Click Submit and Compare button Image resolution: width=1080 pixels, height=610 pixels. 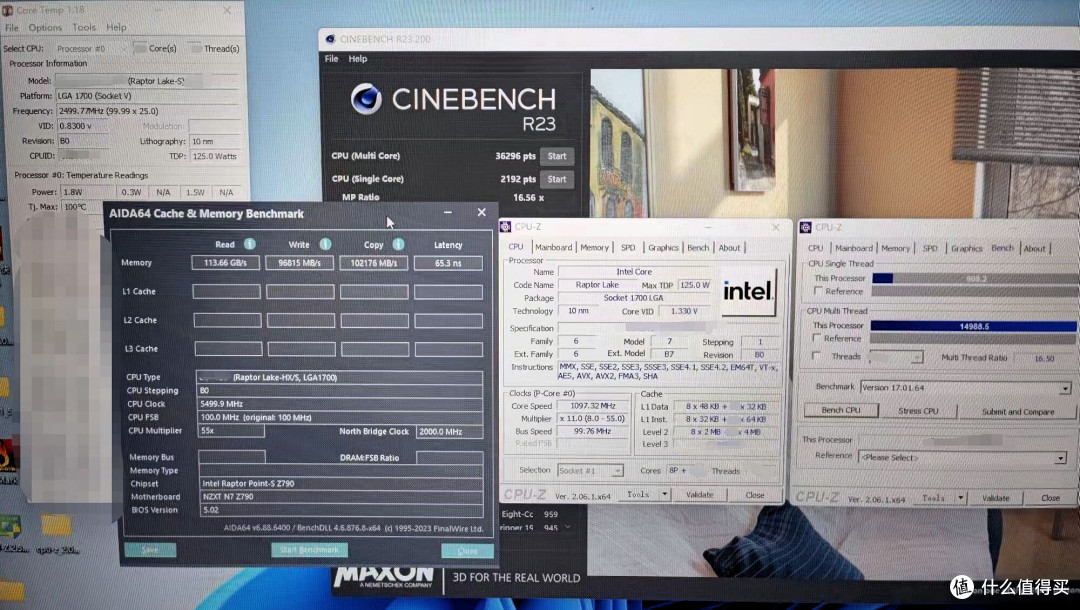pos(1017,412)
